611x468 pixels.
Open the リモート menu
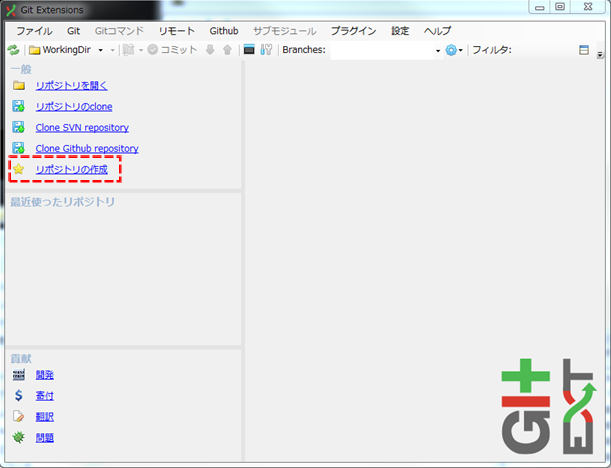[x=177, y=31]
